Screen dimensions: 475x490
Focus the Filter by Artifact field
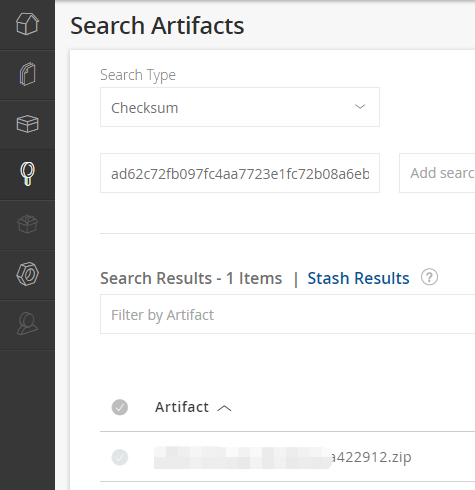tap(287, 314)
